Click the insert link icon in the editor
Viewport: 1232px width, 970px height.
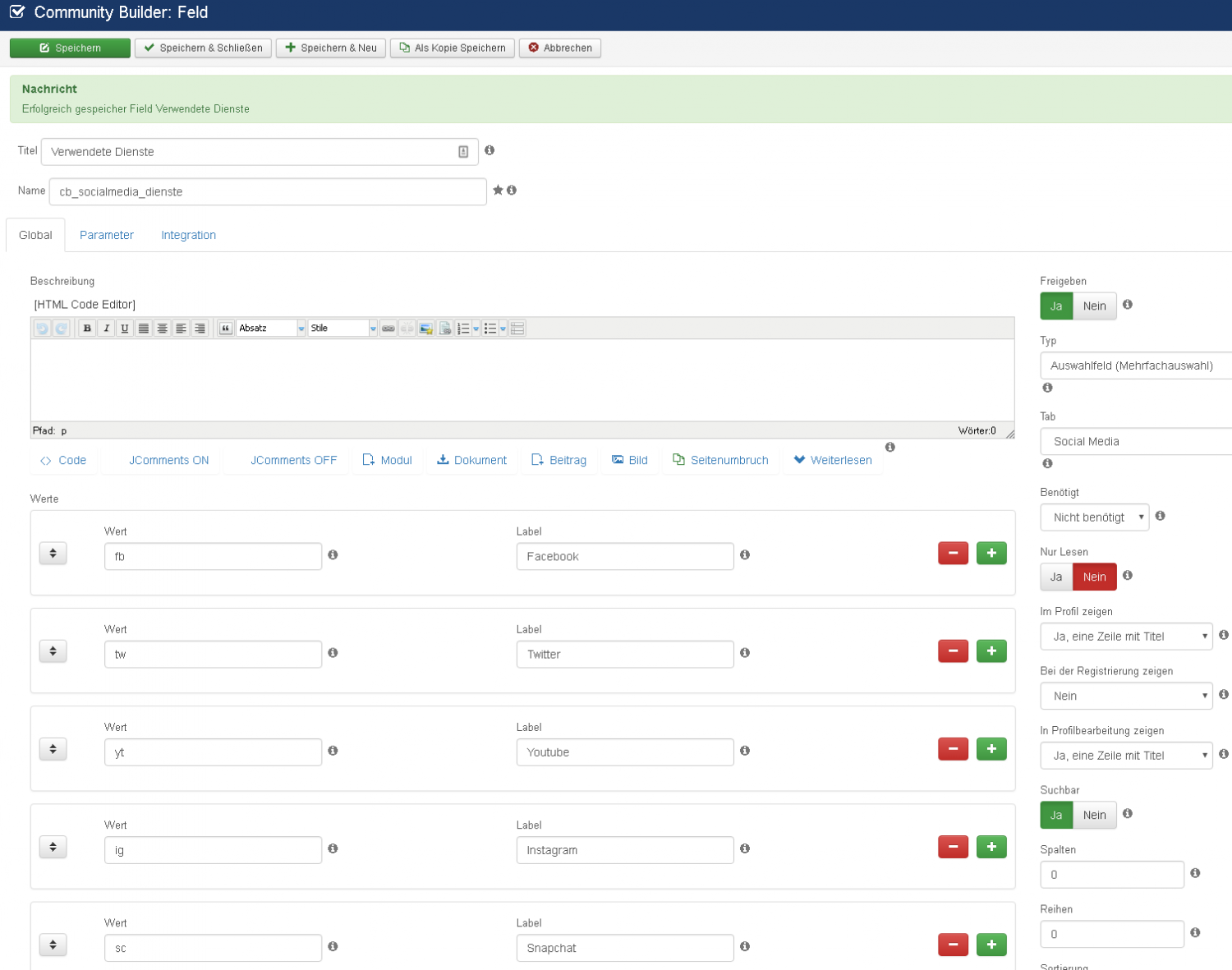click(388, 329)
